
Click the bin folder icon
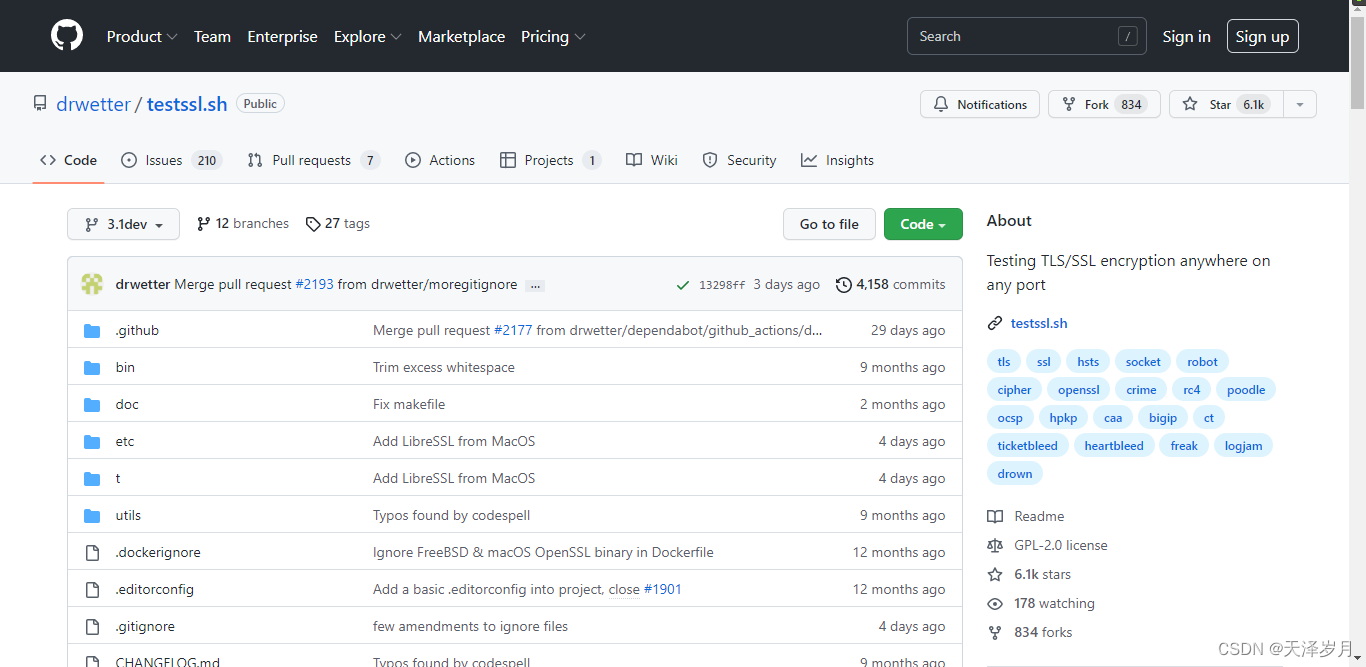point(92,367)
